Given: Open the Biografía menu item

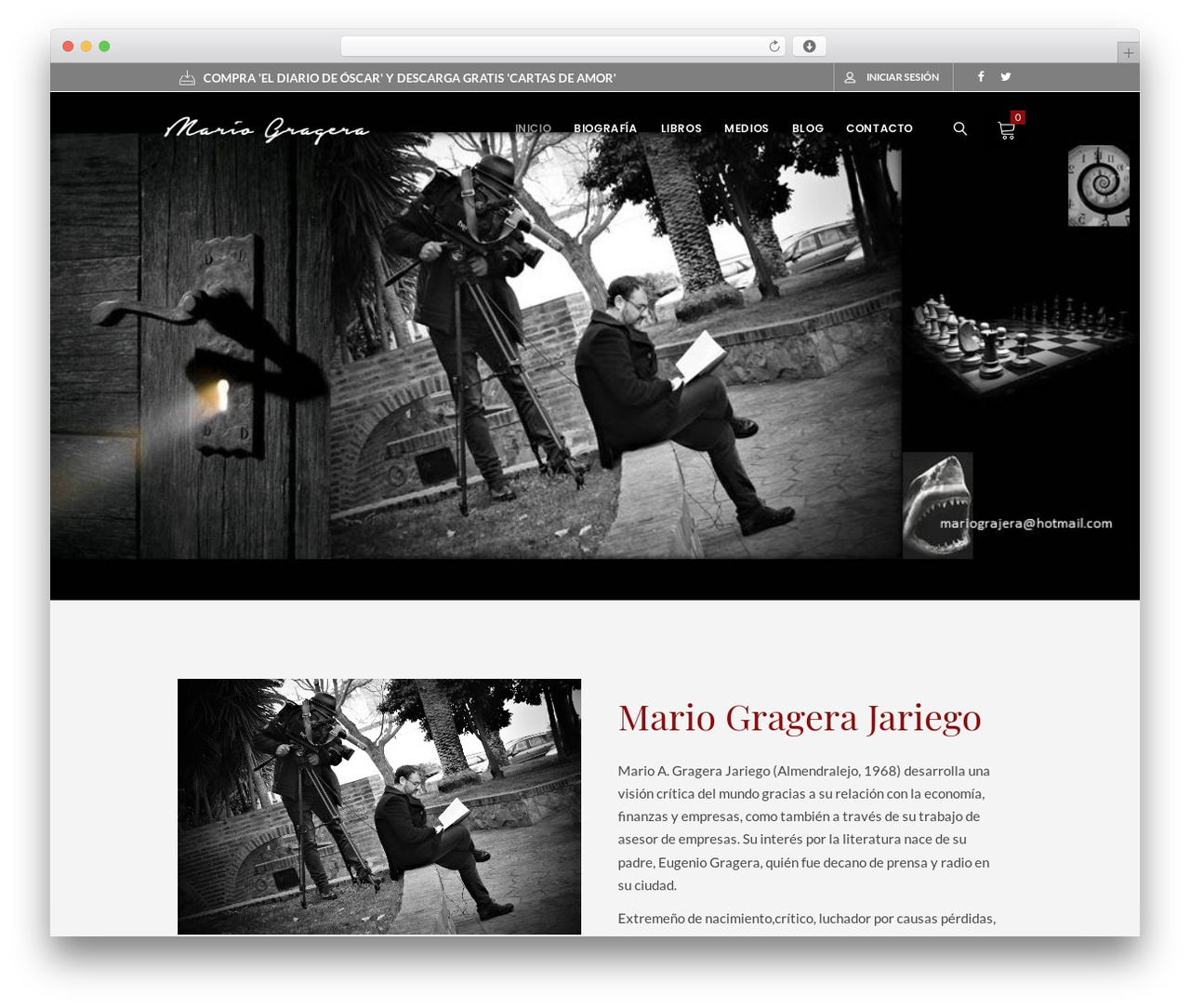Looking at the screenshot, I should pyautogui.click(x=605, y=128).
